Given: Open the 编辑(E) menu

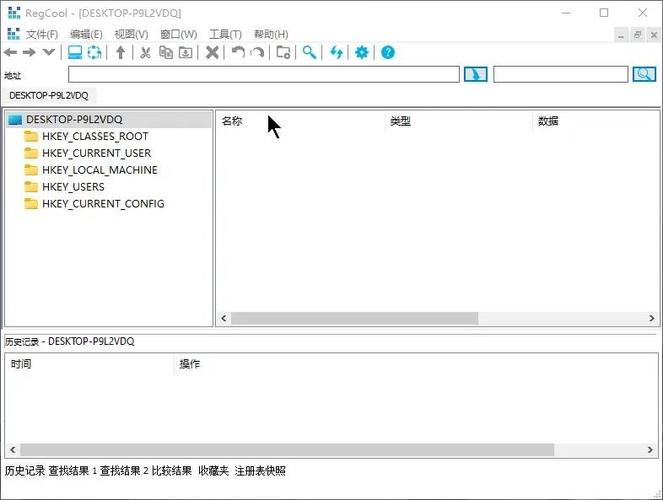Looking at the screenshot, I should 86,34.
